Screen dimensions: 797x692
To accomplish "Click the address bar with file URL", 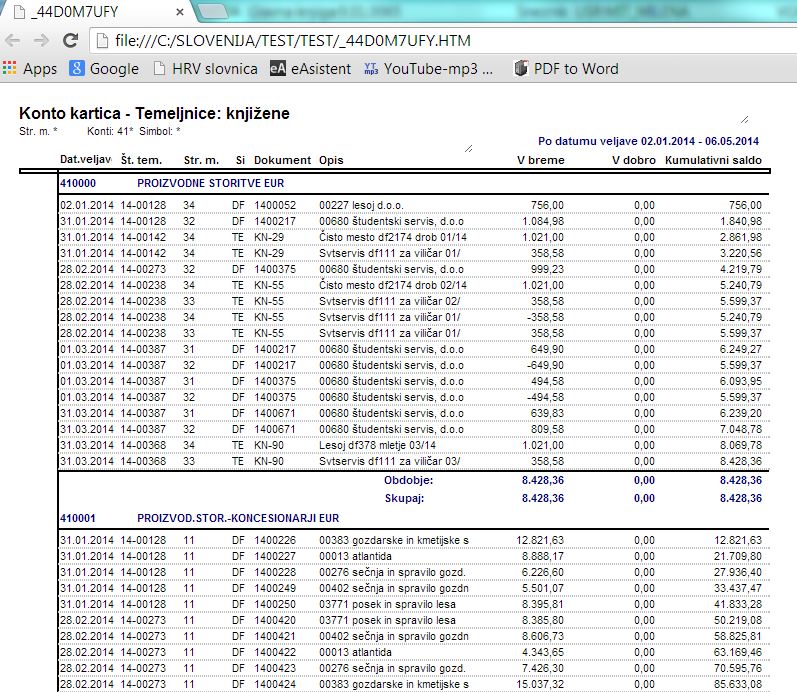I will 442,40.
